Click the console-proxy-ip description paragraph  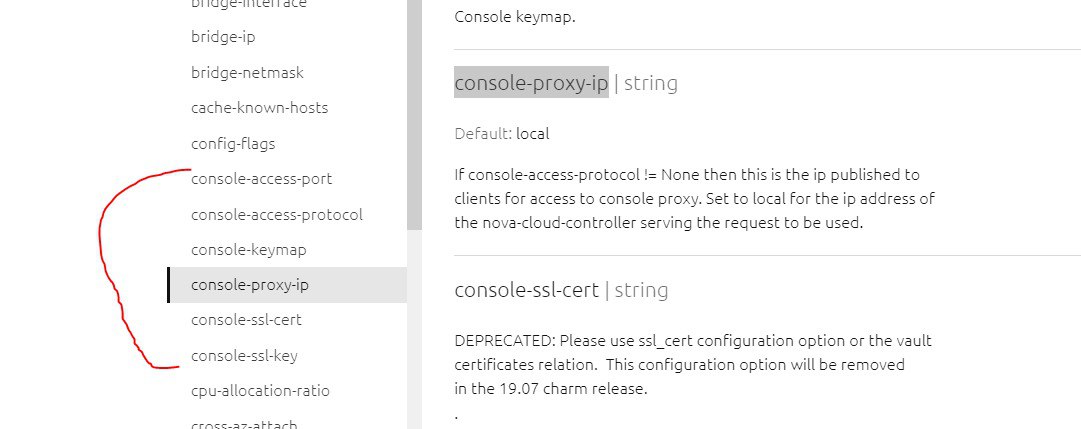click(x=693, y=199)
